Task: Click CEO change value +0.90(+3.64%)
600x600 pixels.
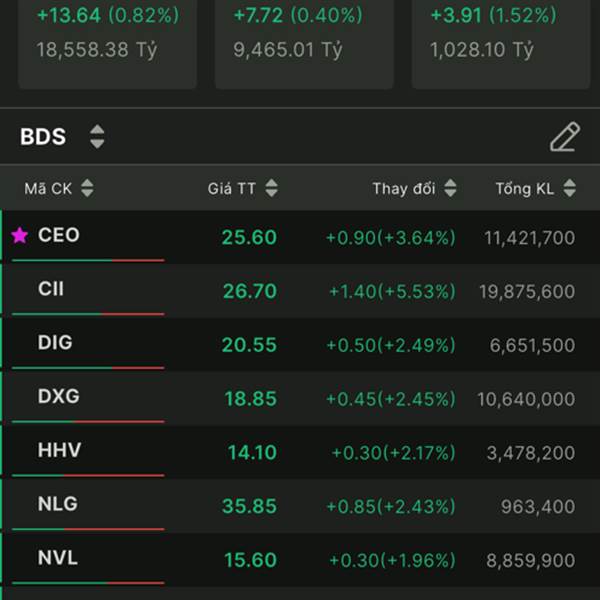Action: [390, 237]
